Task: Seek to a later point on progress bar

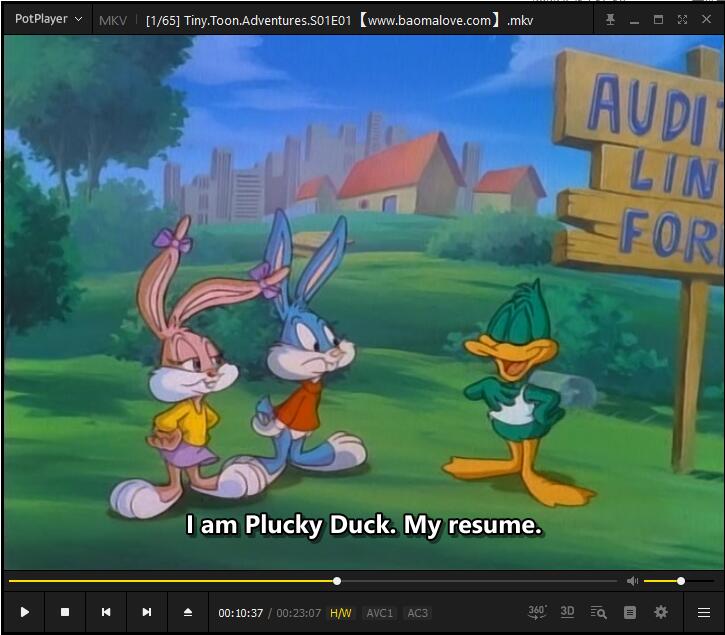Action: tap(479, 581)
